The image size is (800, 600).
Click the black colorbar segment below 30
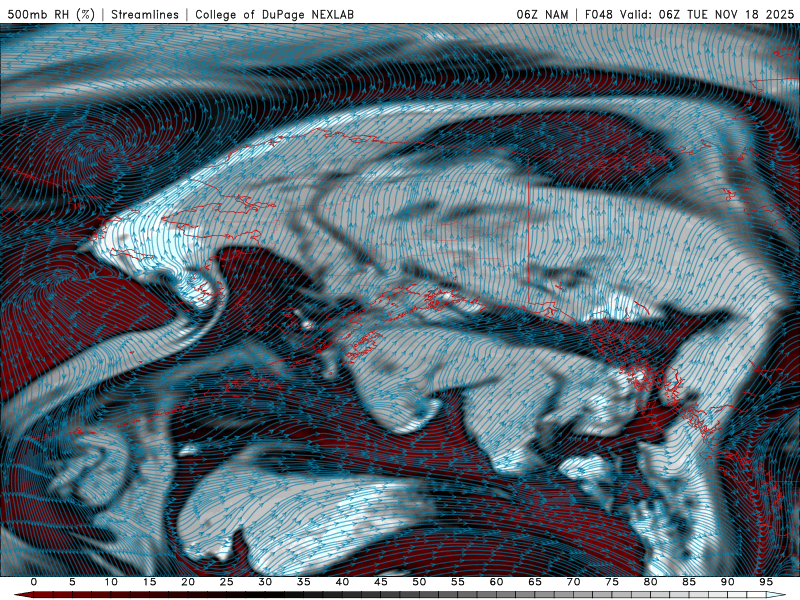point(265,595)
